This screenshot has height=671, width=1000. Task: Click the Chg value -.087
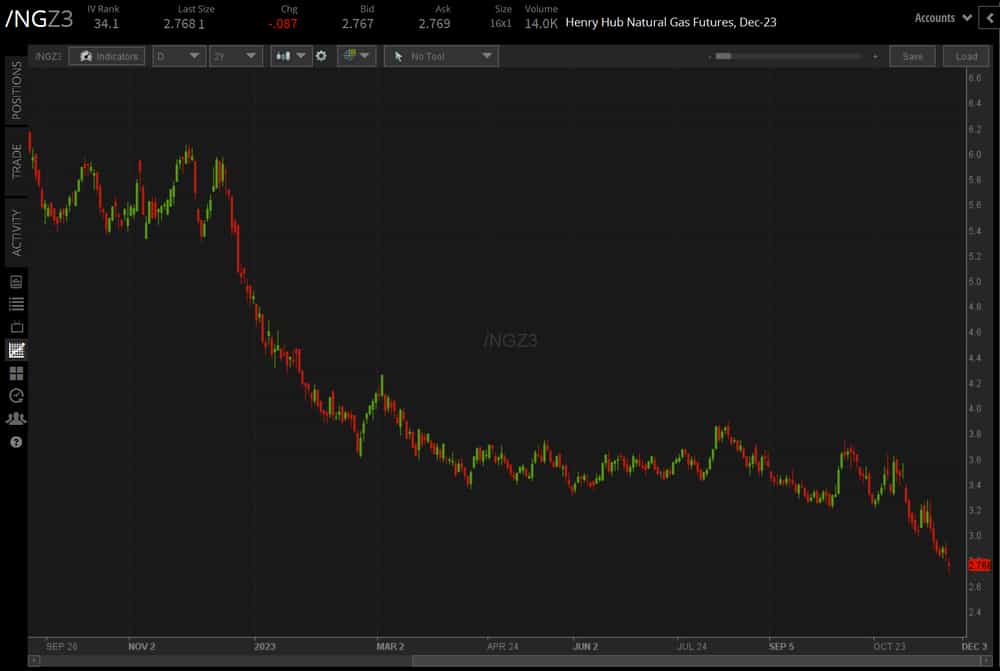click(283, 24)
